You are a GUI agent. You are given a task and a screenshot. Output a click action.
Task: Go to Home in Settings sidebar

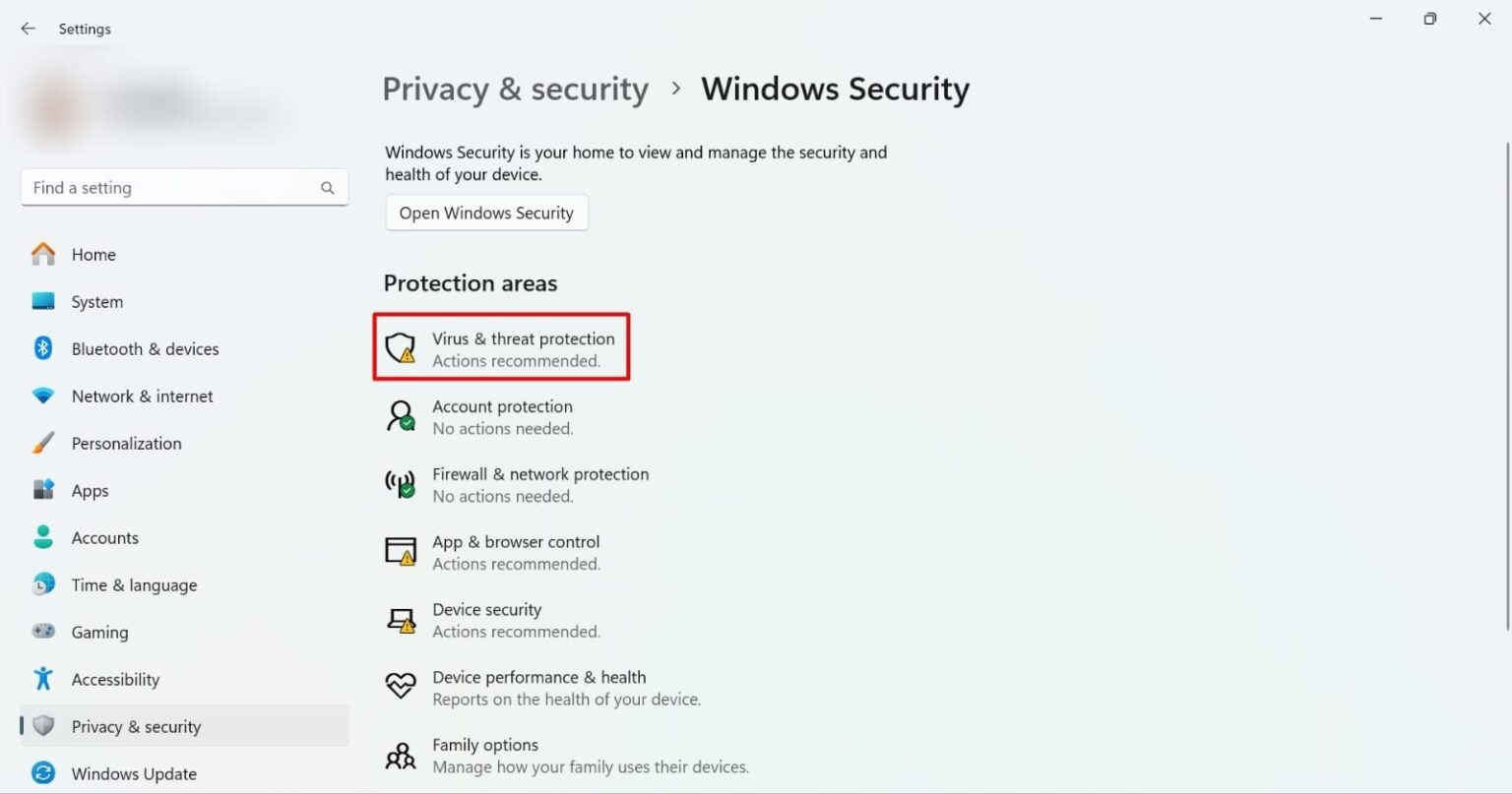tap(94, 254)
